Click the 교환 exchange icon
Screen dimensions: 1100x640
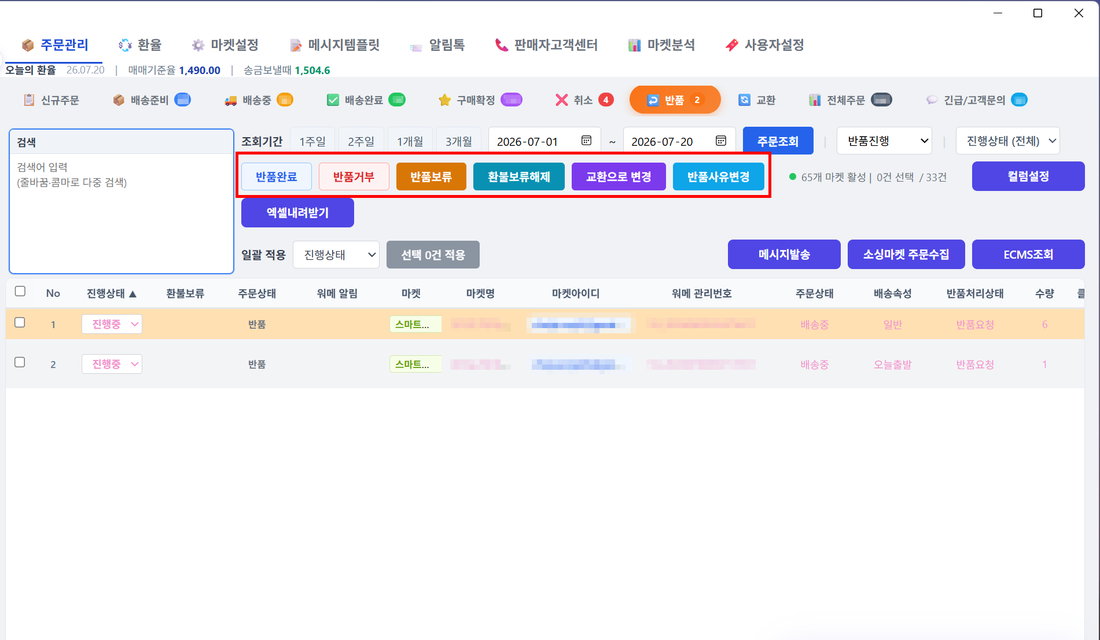tap(744, 100)
